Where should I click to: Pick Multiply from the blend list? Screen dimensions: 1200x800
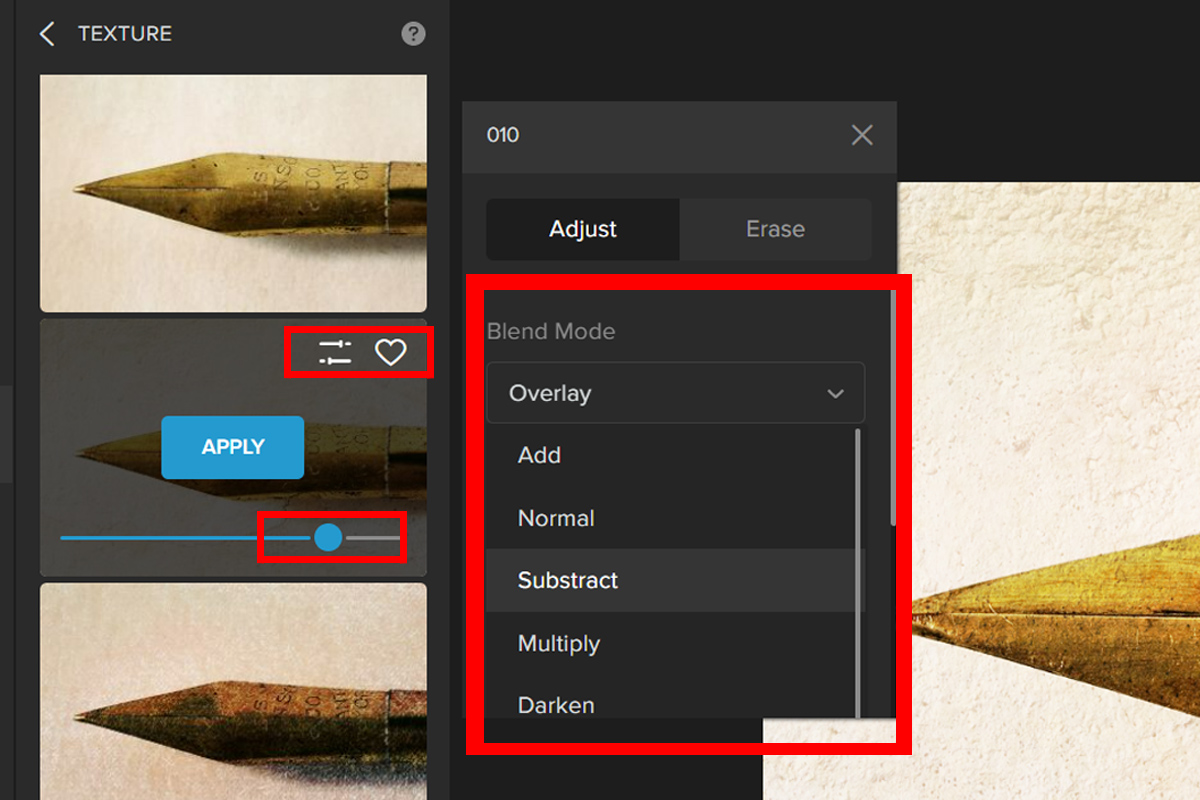pyautogui.click(x=559, y=643)
